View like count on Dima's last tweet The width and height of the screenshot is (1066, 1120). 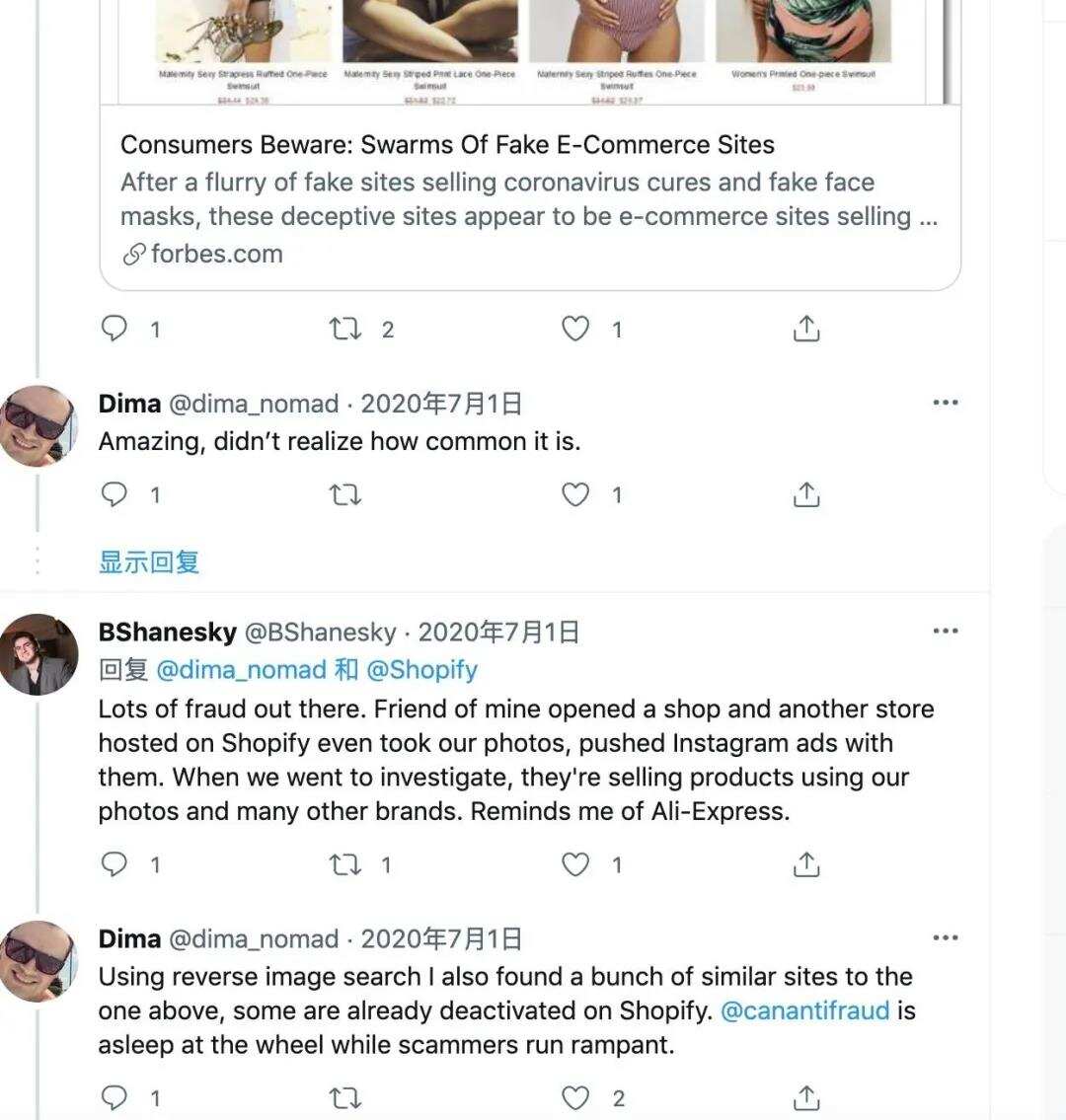616,1097
